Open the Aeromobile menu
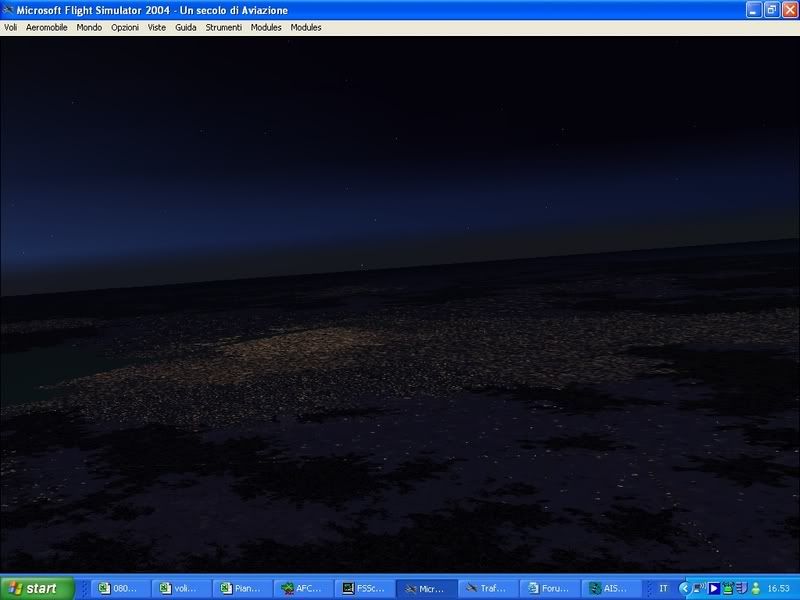 [x=46, y=28]
